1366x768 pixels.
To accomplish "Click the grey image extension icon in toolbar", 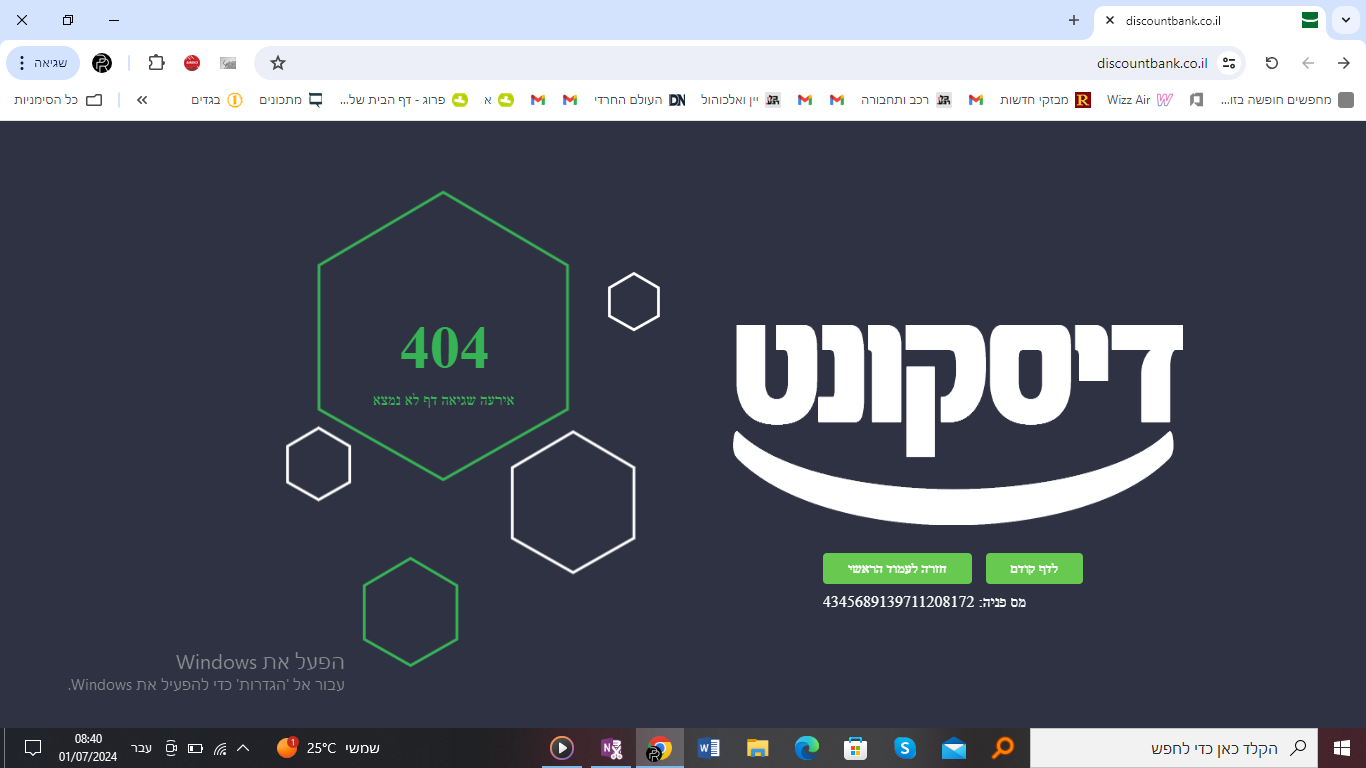I will (x=228, y=63).
